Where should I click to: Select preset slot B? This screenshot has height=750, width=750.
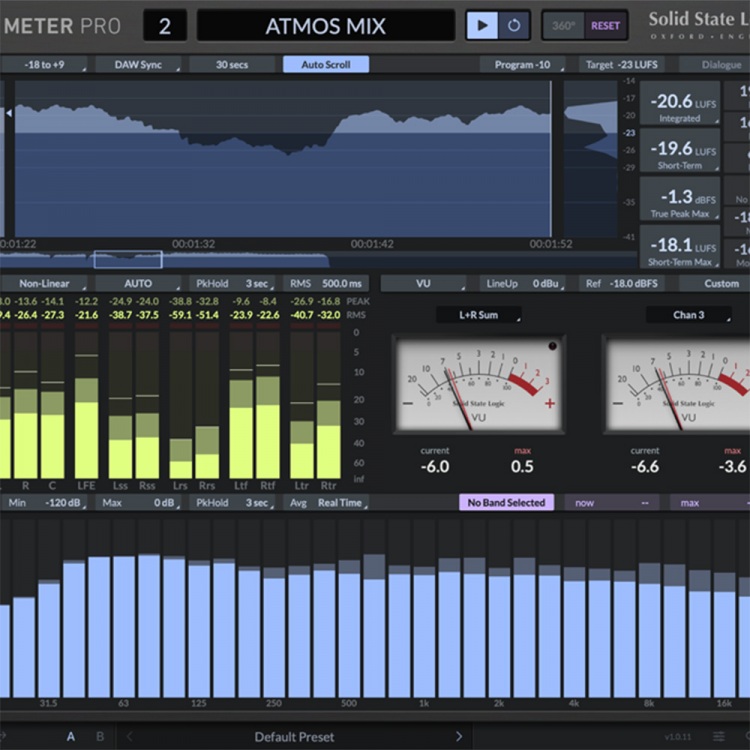[100, 736]
